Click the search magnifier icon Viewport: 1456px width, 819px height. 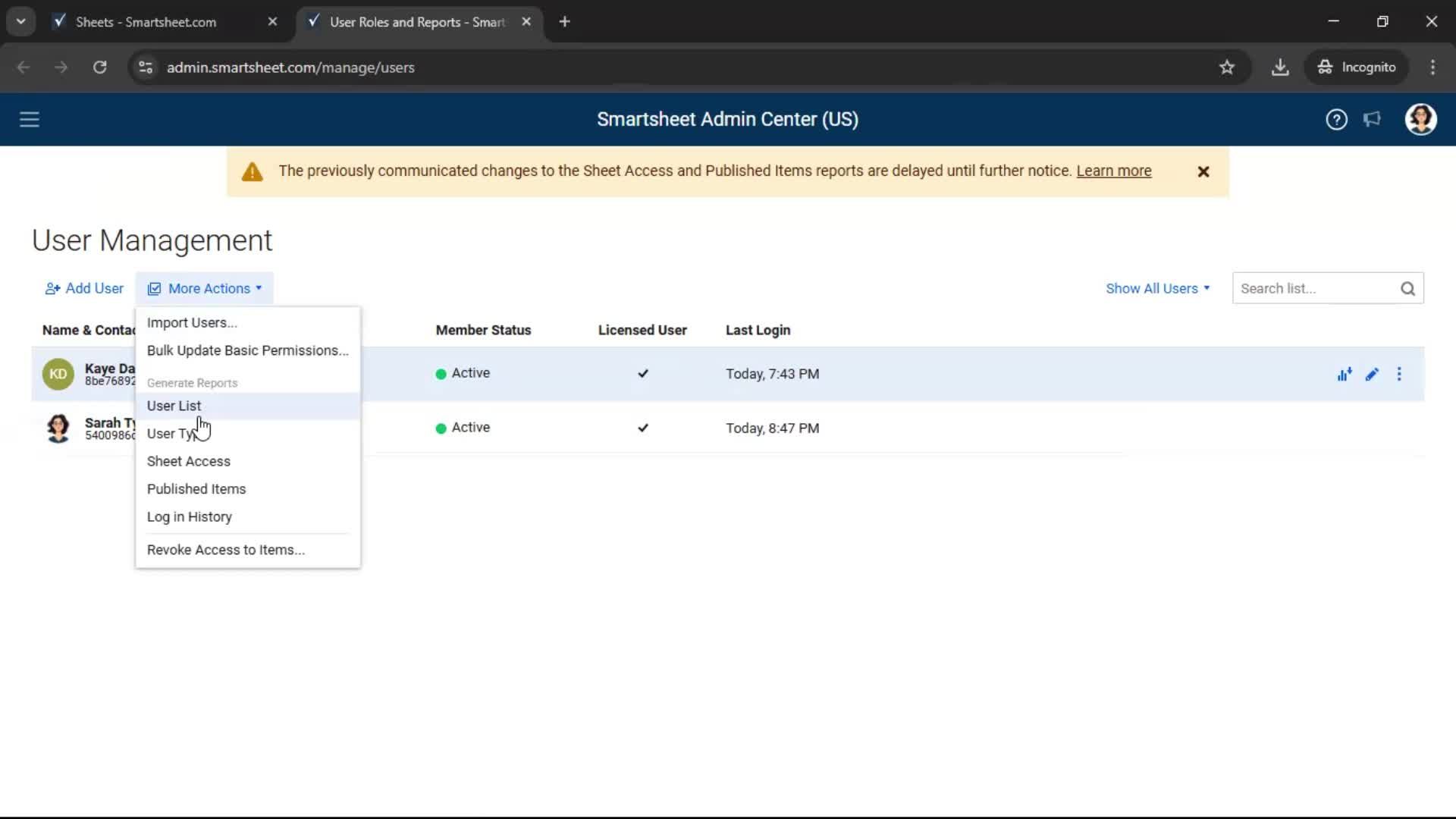[1407, 289]
